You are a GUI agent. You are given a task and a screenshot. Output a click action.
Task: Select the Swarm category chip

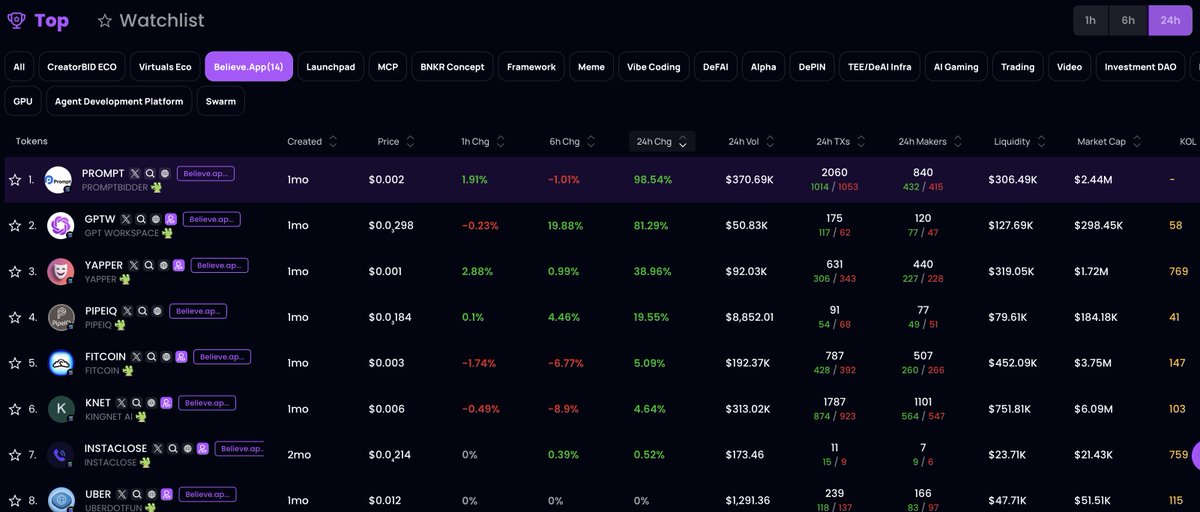tap(221, 101)
